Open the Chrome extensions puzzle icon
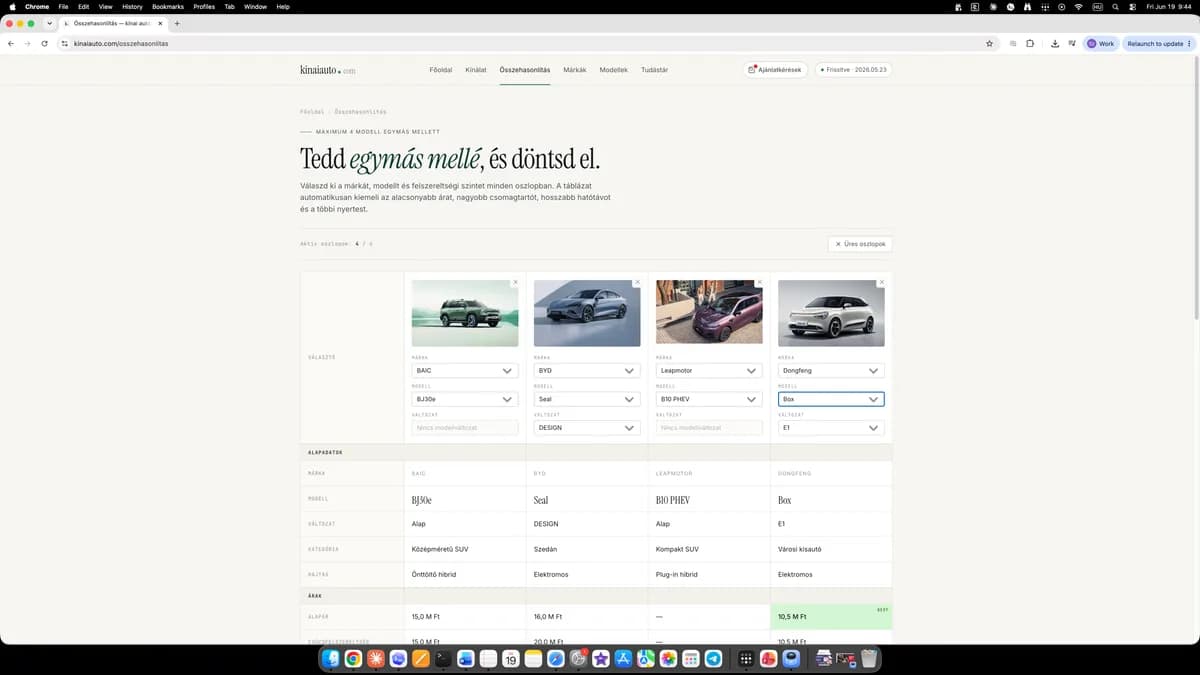Image resolution: width=1200 pixels, height=675 pixels. (1030, 44)
